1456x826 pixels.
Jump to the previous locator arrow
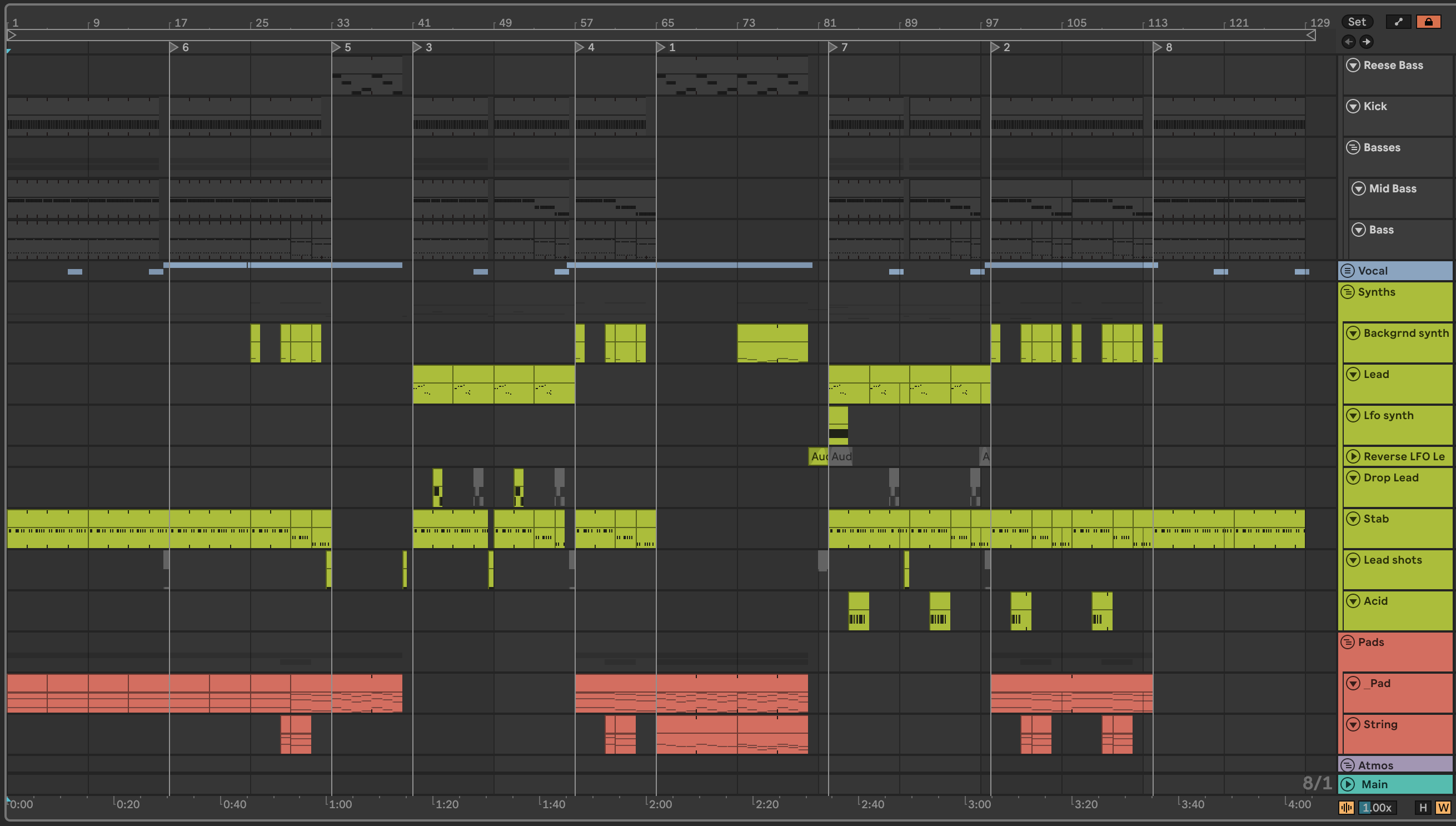point(1348,42)
